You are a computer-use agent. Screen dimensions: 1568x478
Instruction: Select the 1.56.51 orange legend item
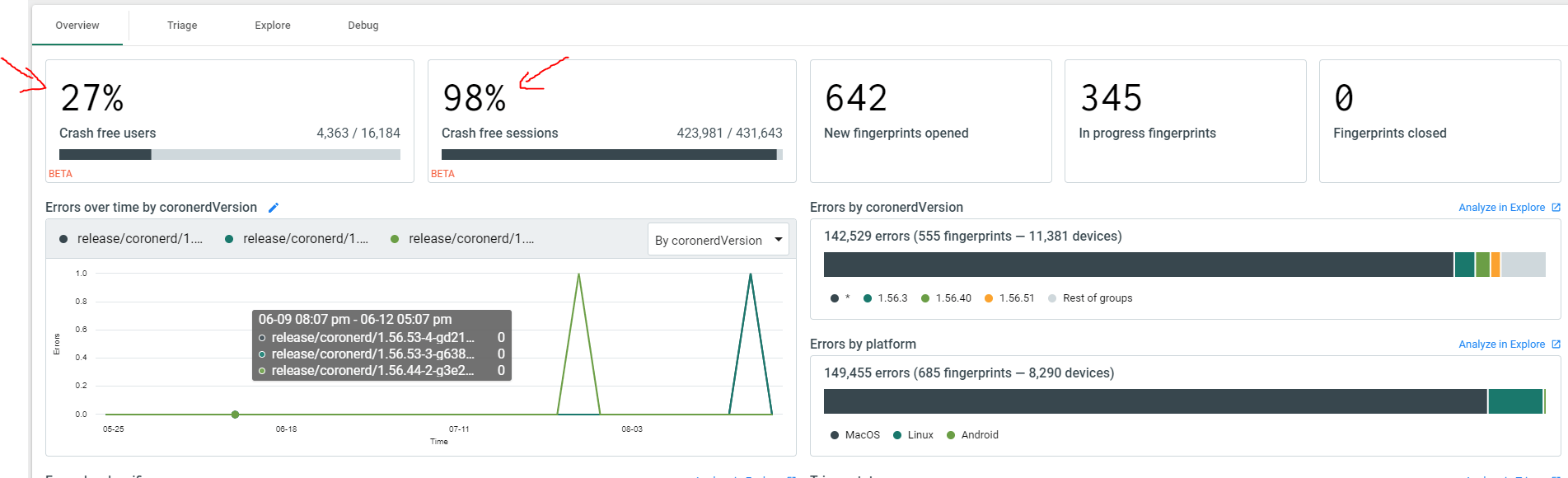(1009, 298)
